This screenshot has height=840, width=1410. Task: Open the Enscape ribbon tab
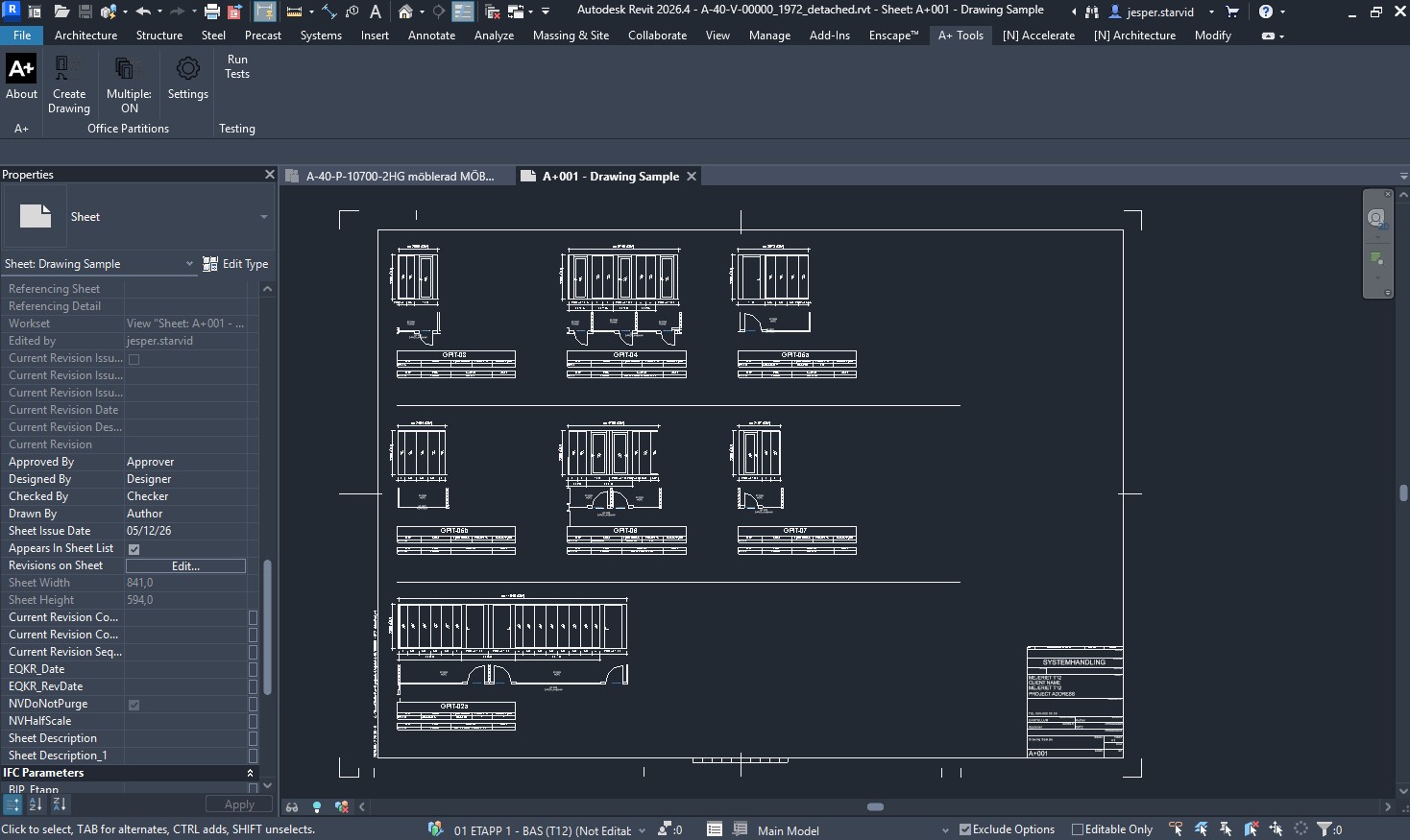(x=893, y=36)
